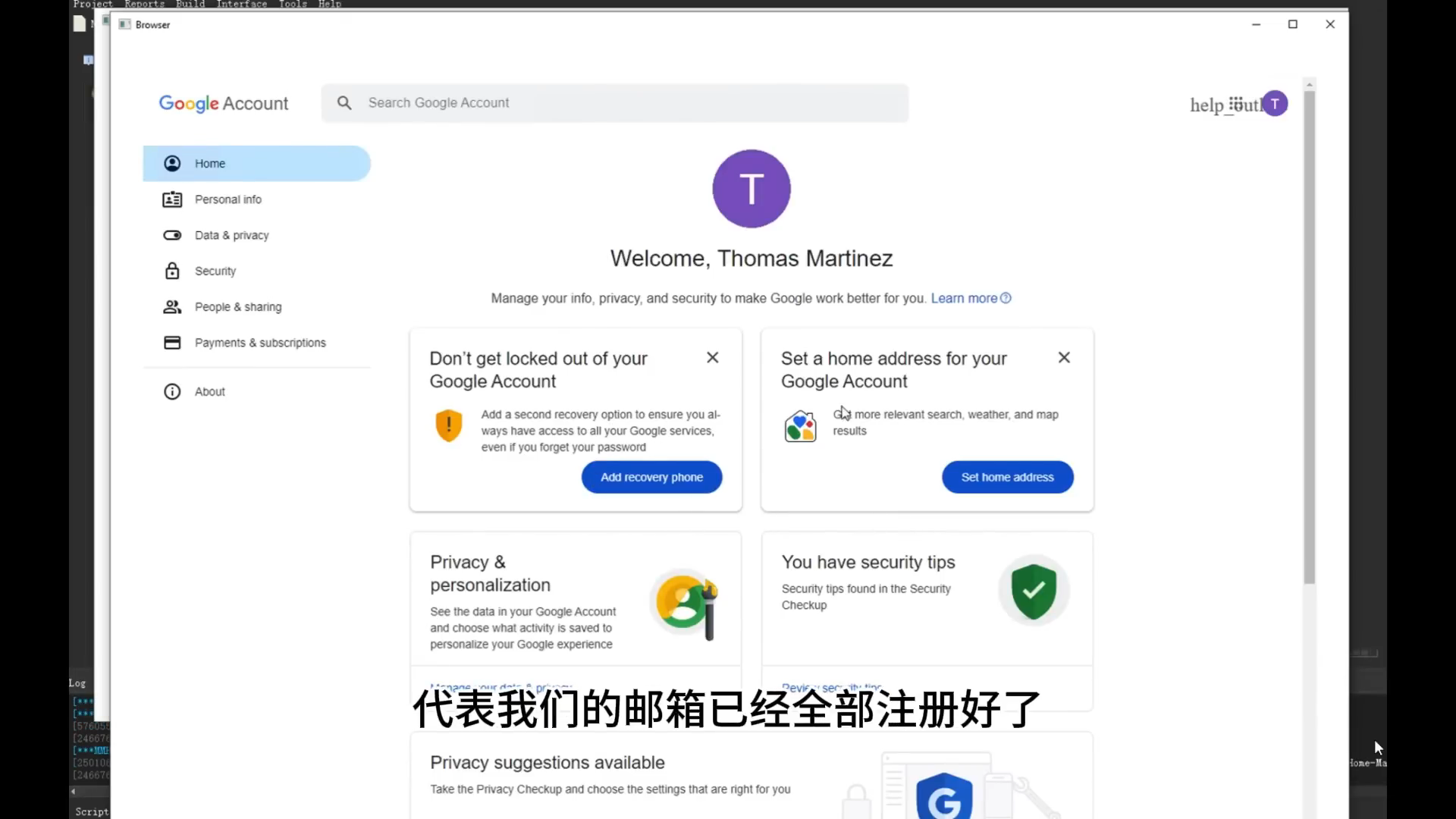Screen dimensions: 1456x819
Task: Click the magnifier icon in search bar
Action: pos(344,102)
